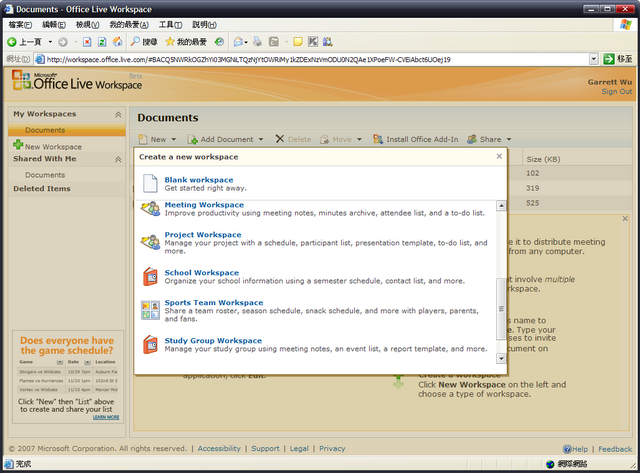The height and width of the screenshot is (473, 640).
Task: Click the Print toolbar icon
Action: [258, 42]
